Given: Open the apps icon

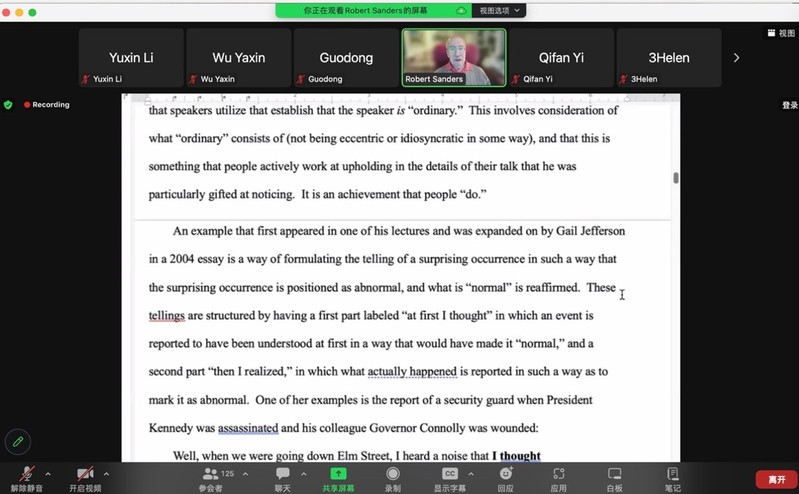Looking at the screenshot, I should tap(559, 474).
